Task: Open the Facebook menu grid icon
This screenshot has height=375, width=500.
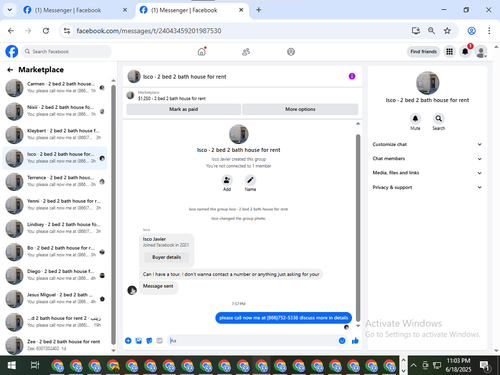Action: coord(450,52)
